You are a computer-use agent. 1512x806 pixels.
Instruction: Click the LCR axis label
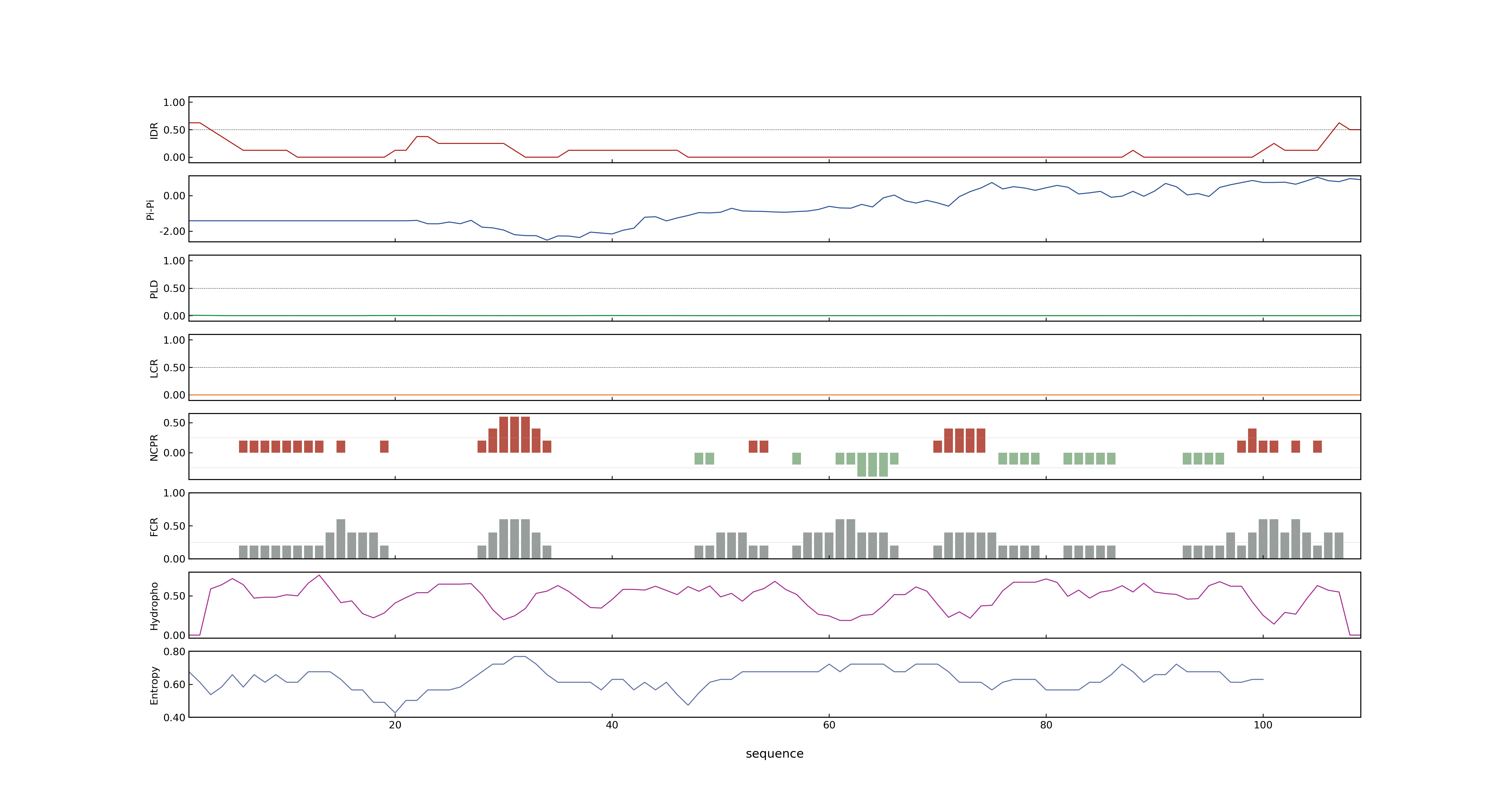point(154,368)
